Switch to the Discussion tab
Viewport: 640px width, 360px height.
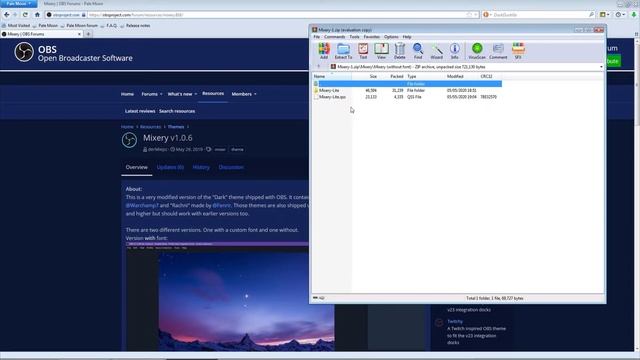(x=231, y=167)
